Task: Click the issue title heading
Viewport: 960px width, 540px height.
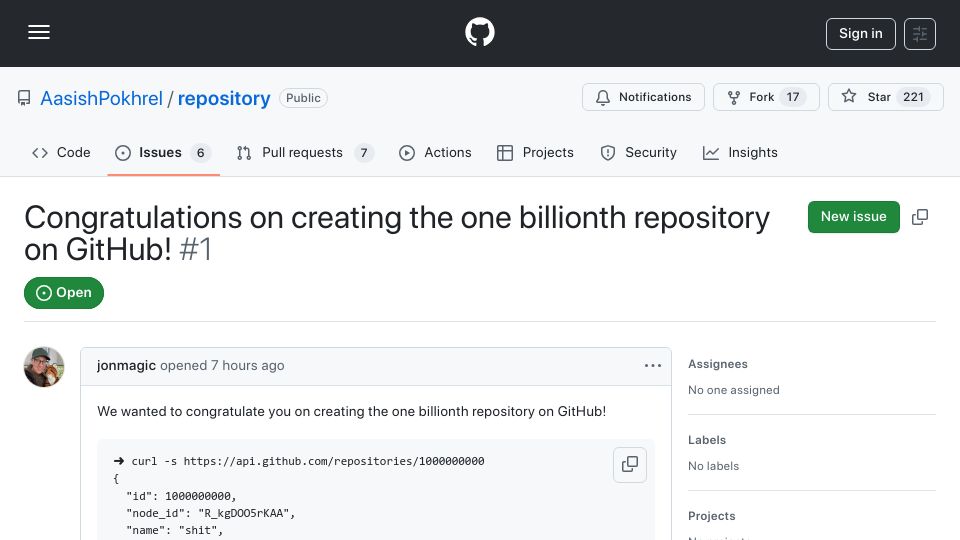Action: pos(397,234)
